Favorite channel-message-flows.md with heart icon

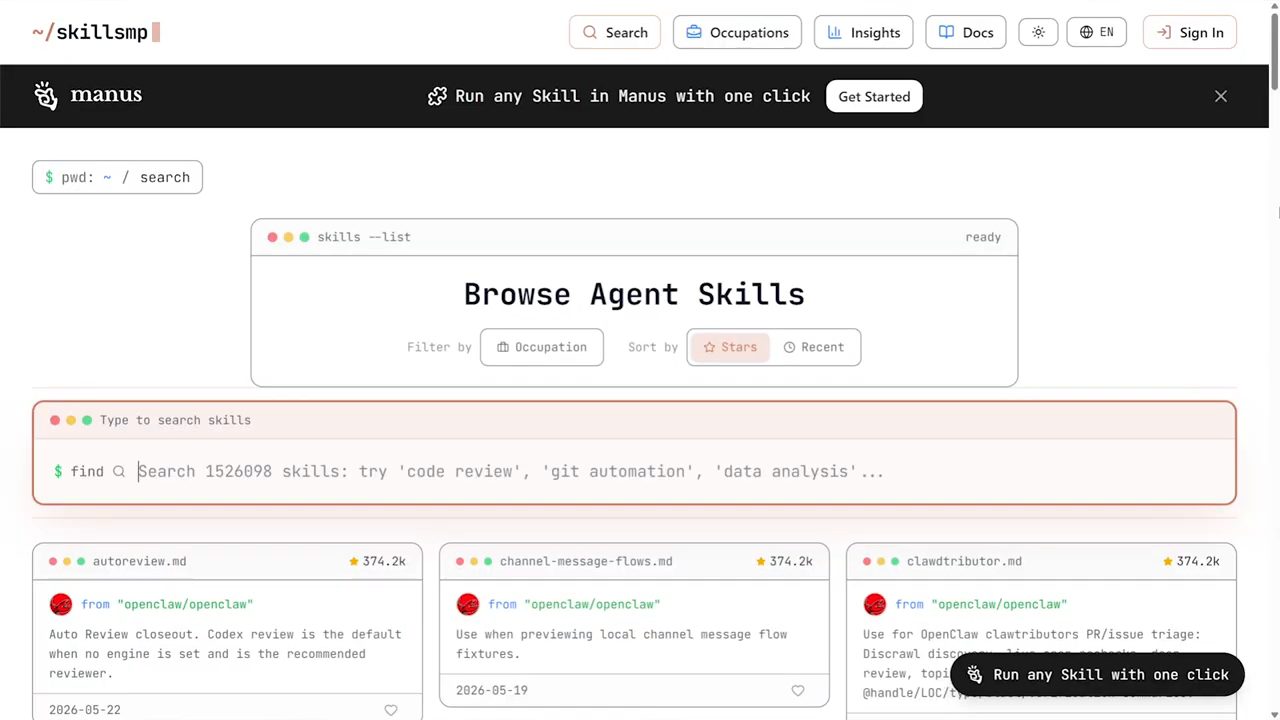(x=798, y=690)
